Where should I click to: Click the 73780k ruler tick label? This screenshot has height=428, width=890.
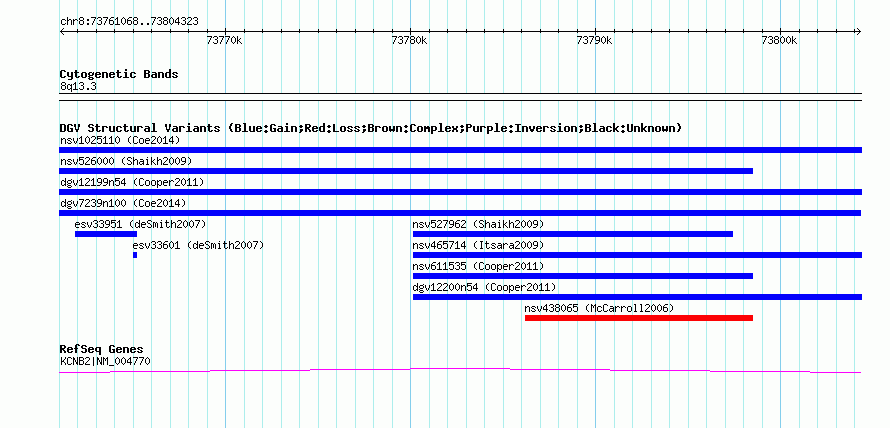point(410,41)
